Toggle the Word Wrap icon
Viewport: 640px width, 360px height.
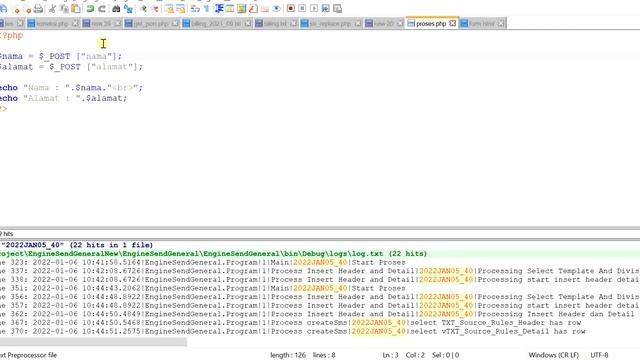point(195,9)
